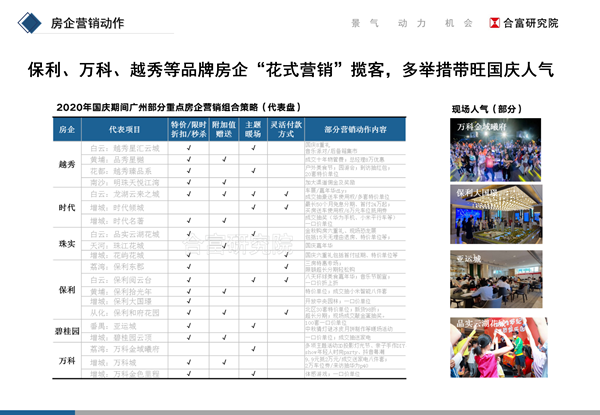600x415 pixels.
Task: Click the 天河：珠江花城 project cell
Action: pyautogui.click(x=125, y=246)
